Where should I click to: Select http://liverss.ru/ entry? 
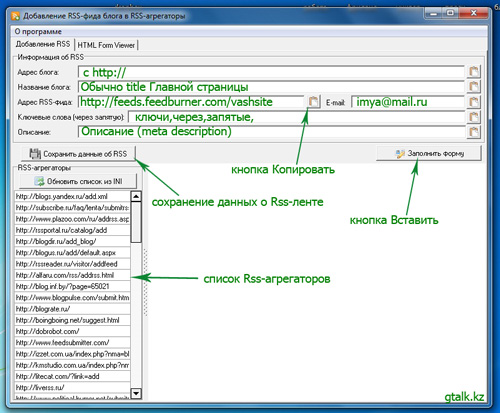click(72, 388)
